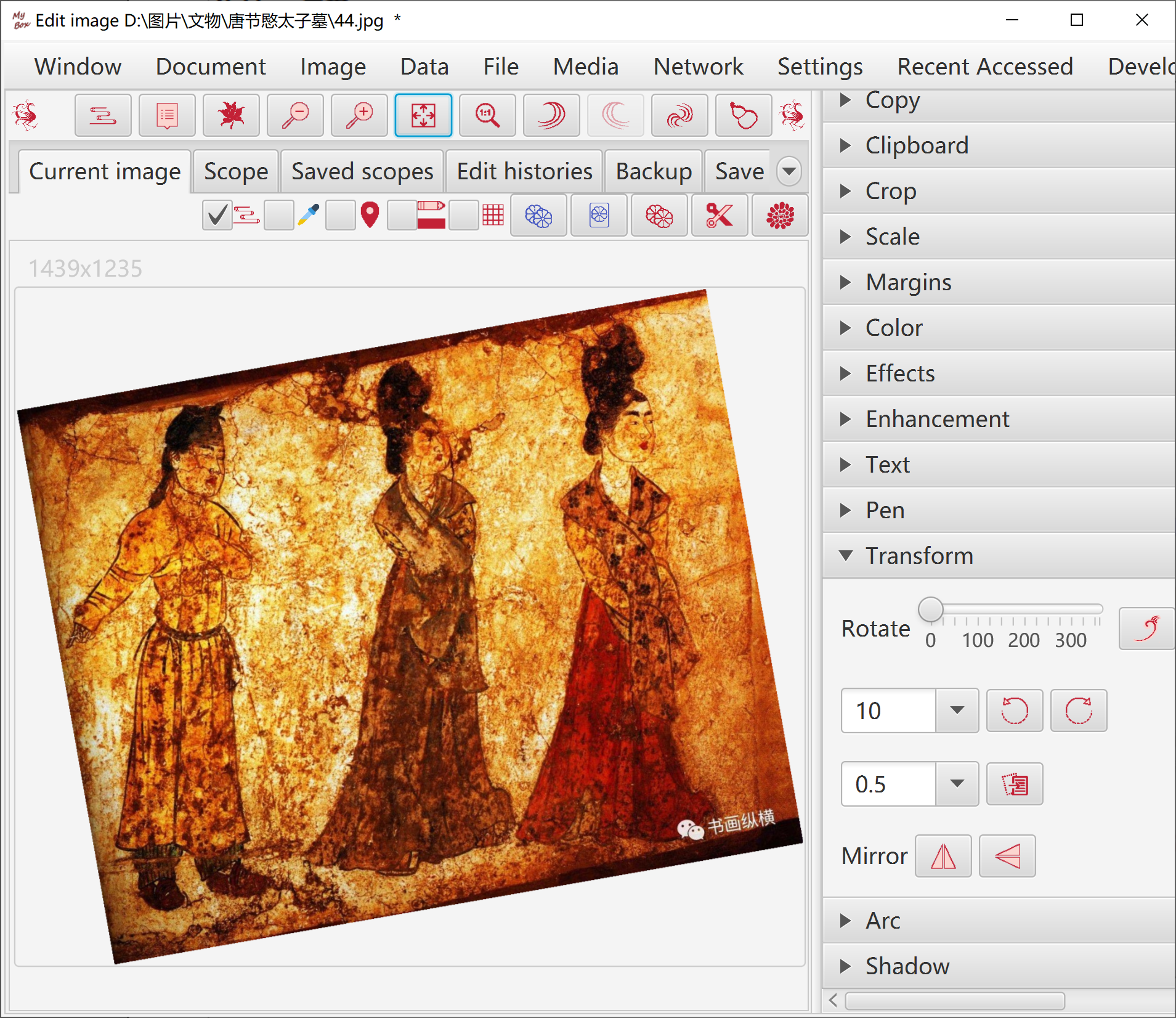Open the Network menu
Image resolution: width=1176 pixels, height=1018 pixels.
click(x=699, y=67)
